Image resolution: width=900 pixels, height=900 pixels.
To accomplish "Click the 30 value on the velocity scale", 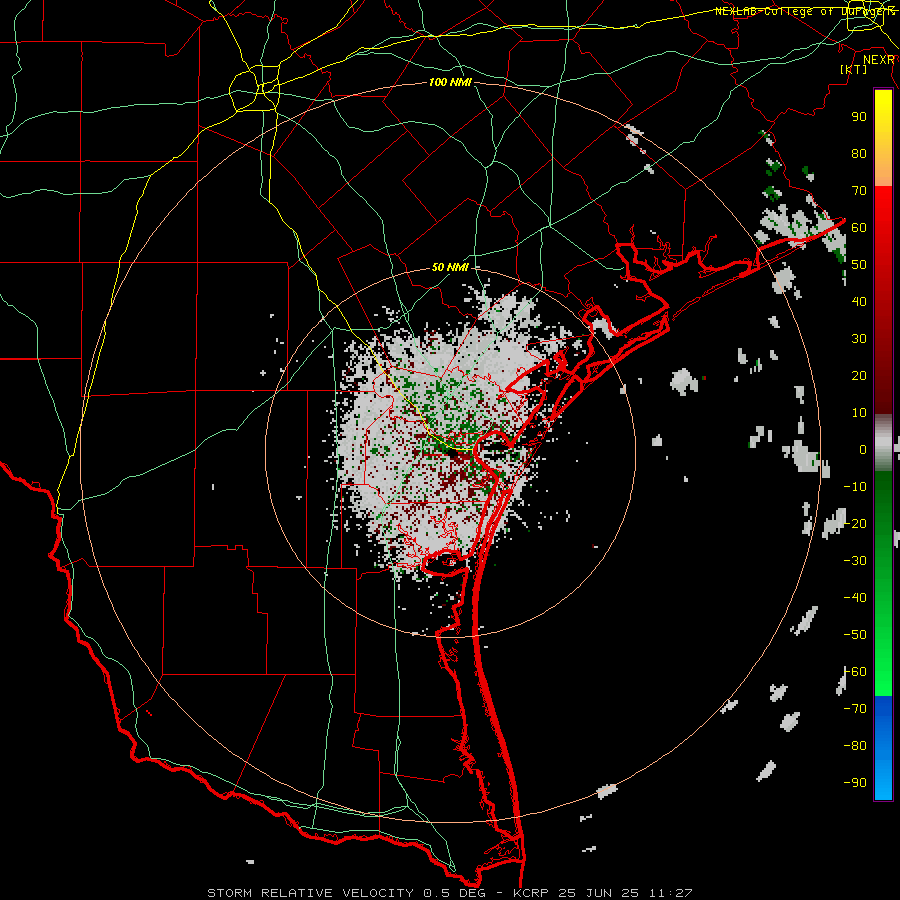I will (859, 339).
